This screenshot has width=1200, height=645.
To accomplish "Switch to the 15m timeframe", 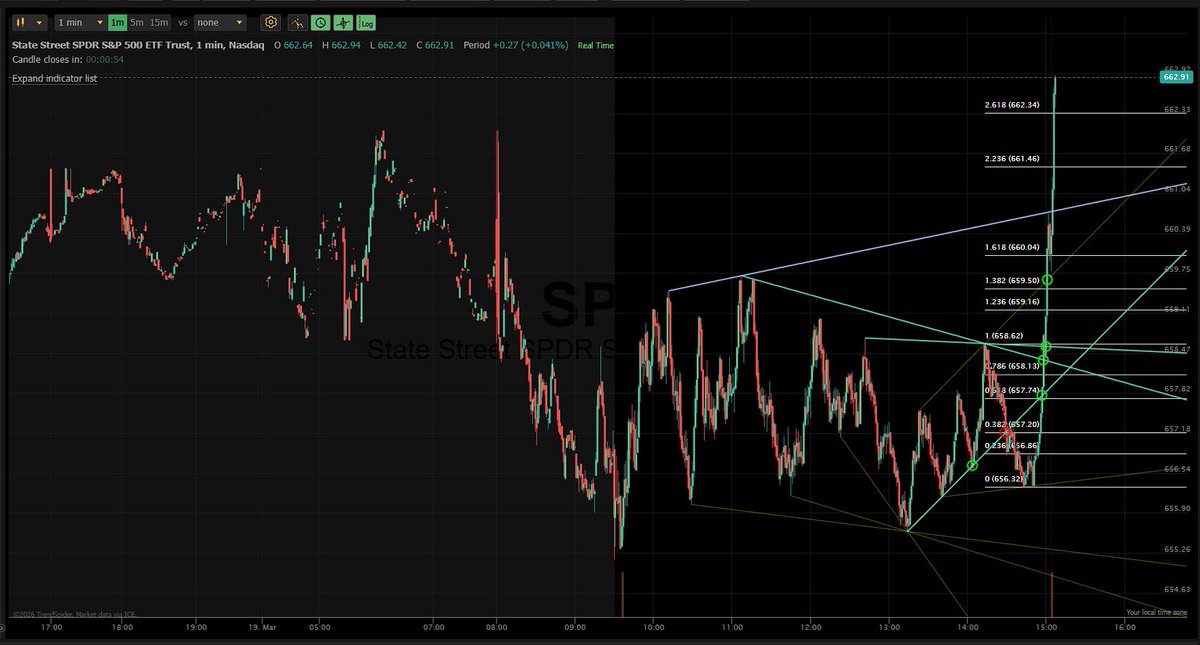I will tap(159, 22).
